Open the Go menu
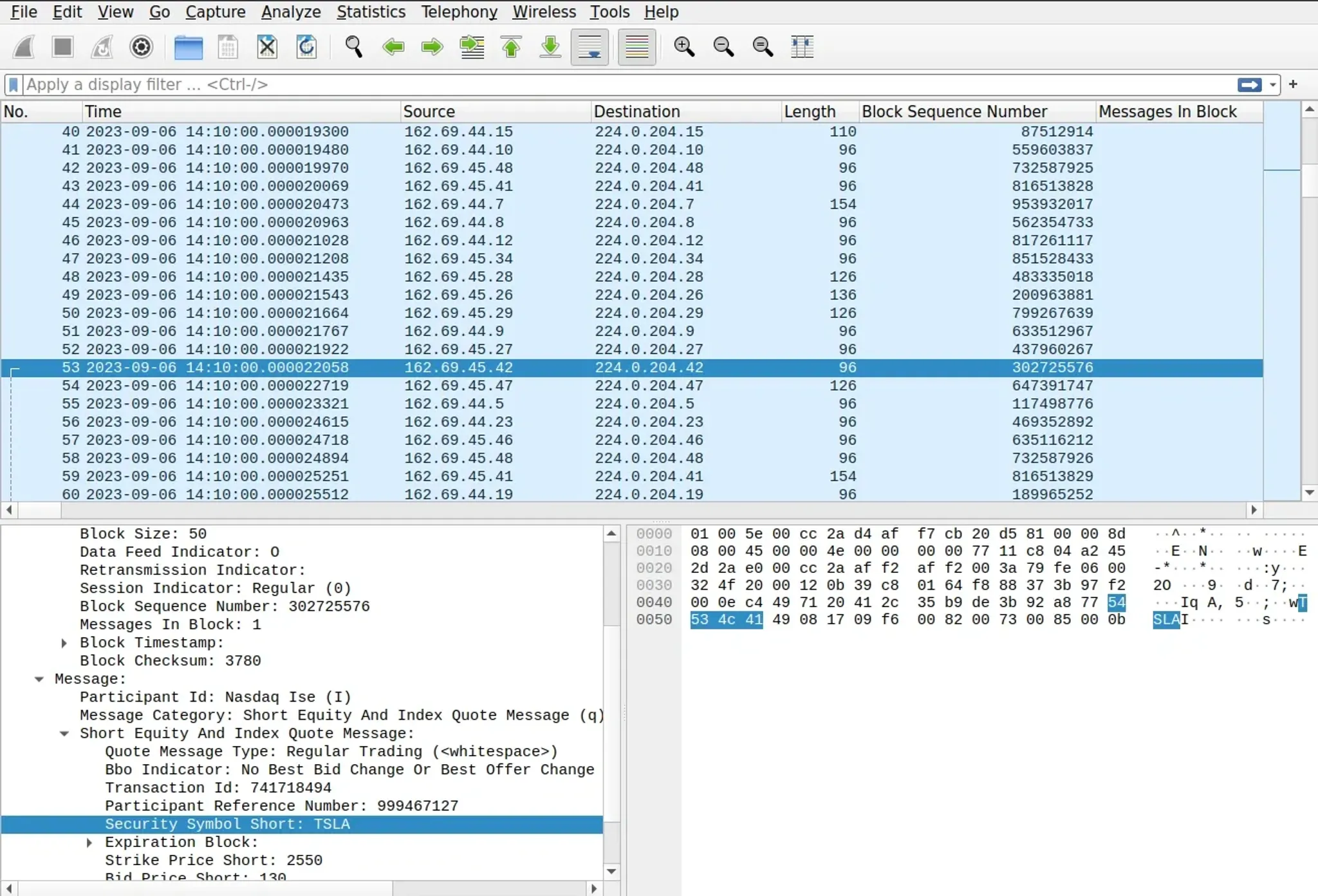Image resolution: width=1318 pixels, height=896 pixels. (x=160, y=12)
